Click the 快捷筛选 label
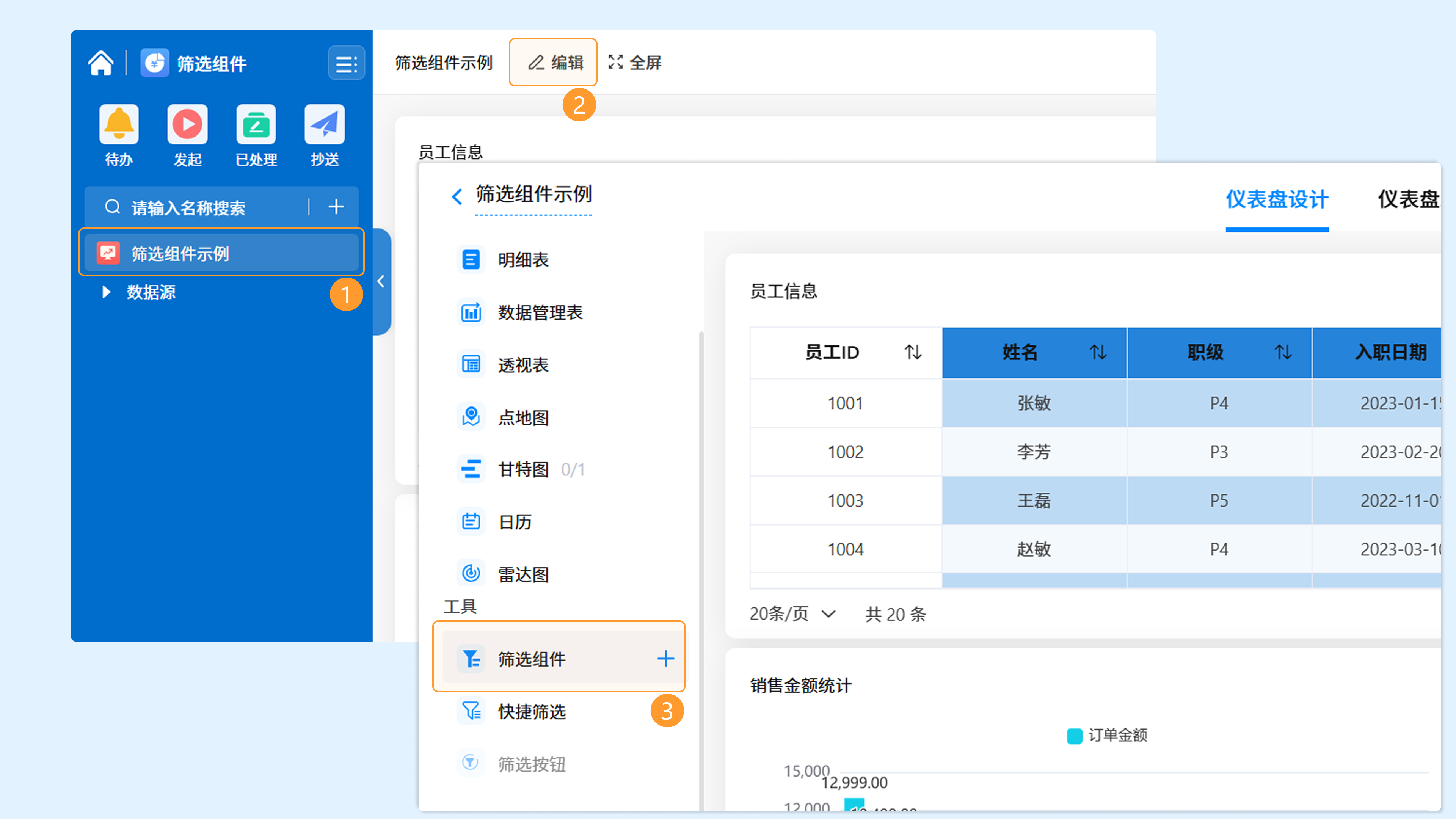The width and height of the screenshot is (1456, 819). [532, 711]
